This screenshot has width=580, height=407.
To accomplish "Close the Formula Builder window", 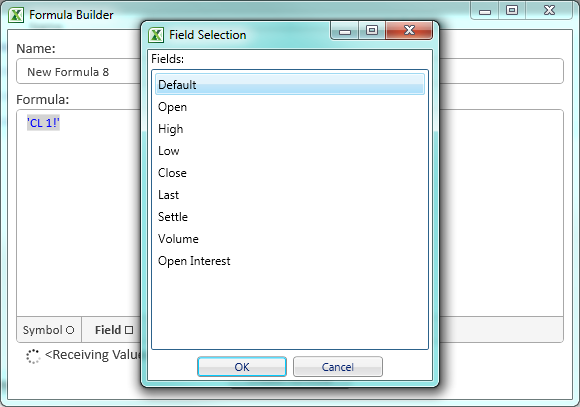I will click(x=549, y=10).
